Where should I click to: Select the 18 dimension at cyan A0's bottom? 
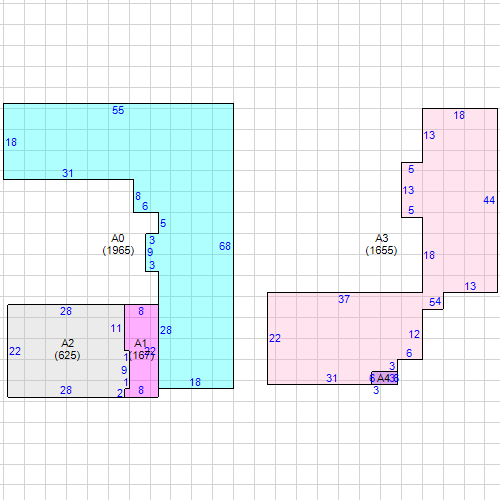(195, 382)
